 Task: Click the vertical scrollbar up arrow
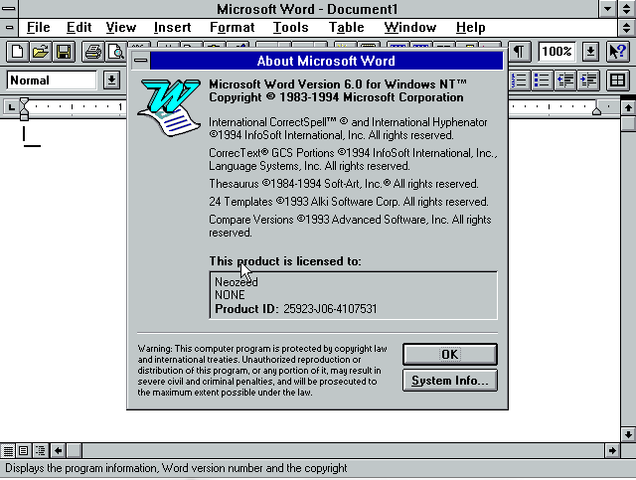pyautogui.click(x=628, y=108)
